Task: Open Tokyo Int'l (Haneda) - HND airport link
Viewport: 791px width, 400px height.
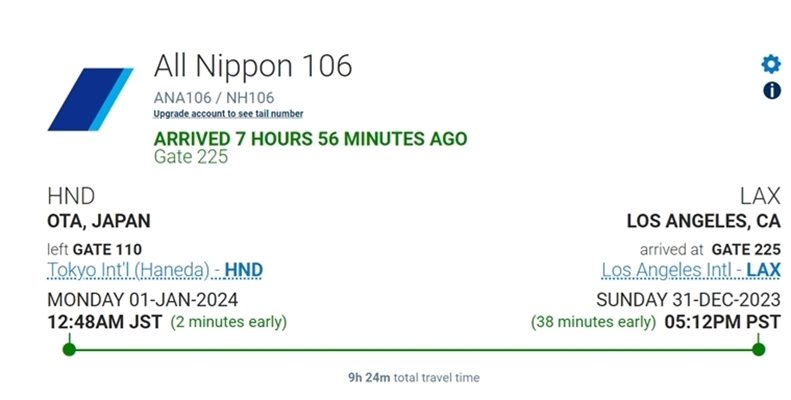Action: coord(155,270)
